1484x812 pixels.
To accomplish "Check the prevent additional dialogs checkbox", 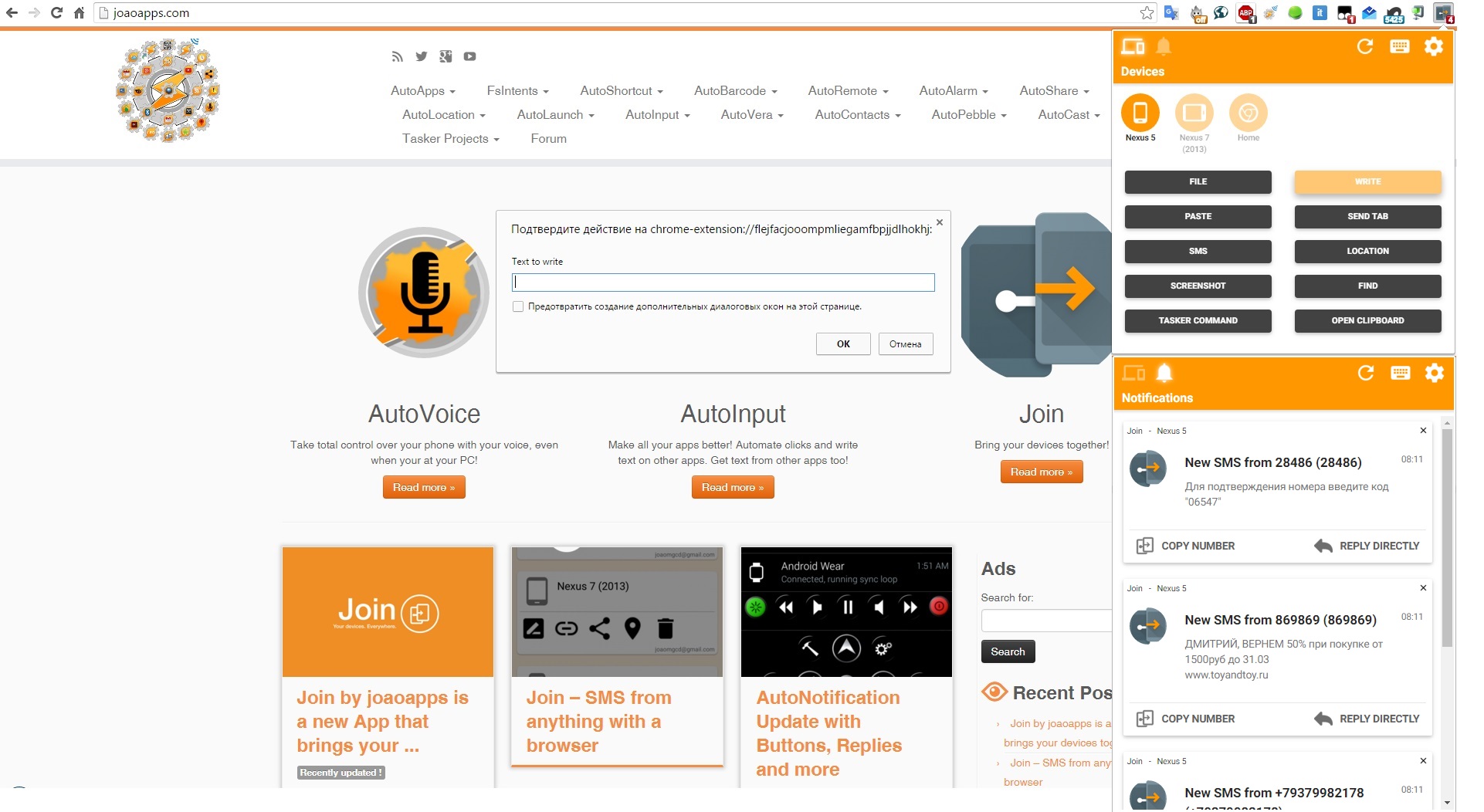I will (518, 306).
